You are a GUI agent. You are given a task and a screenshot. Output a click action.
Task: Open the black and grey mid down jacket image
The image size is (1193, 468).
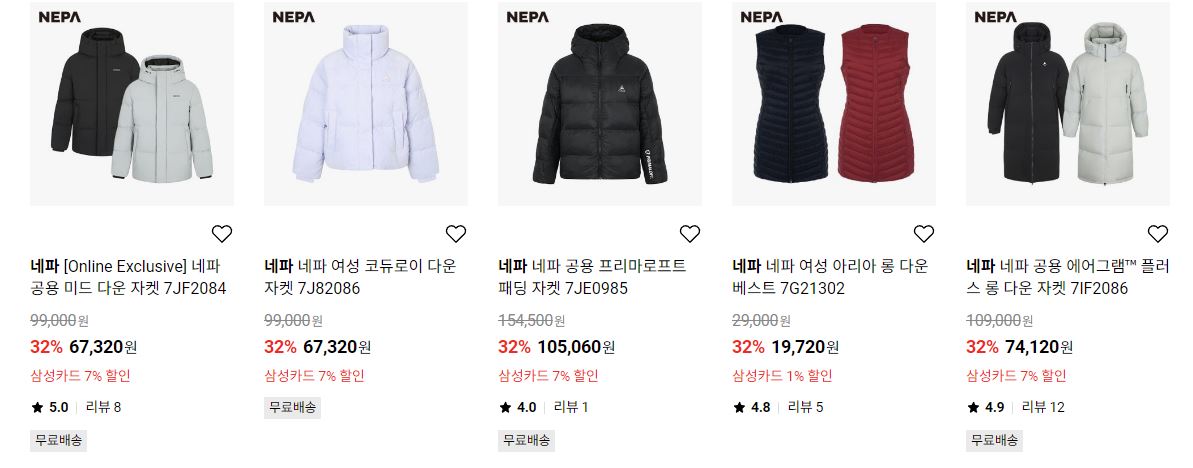[132, 103]
